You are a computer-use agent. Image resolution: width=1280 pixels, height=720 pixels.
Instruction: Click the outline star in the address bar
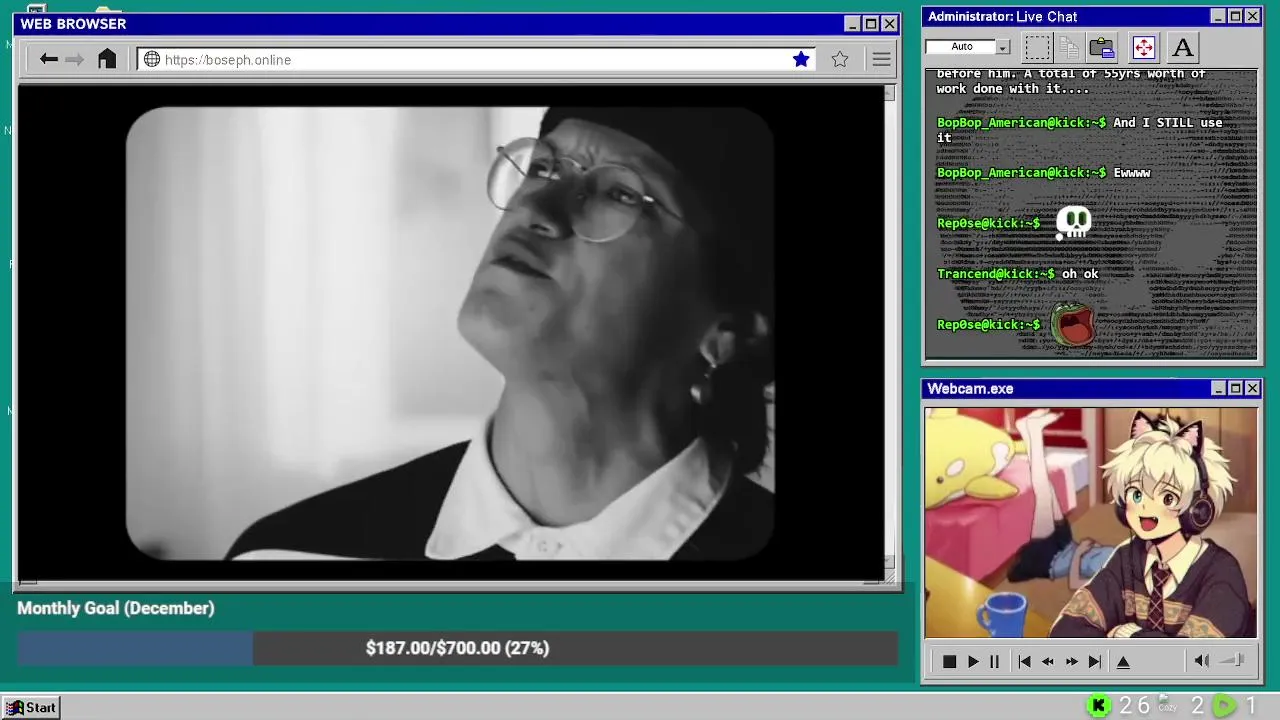pyautogui.click(x=840, y=59)
